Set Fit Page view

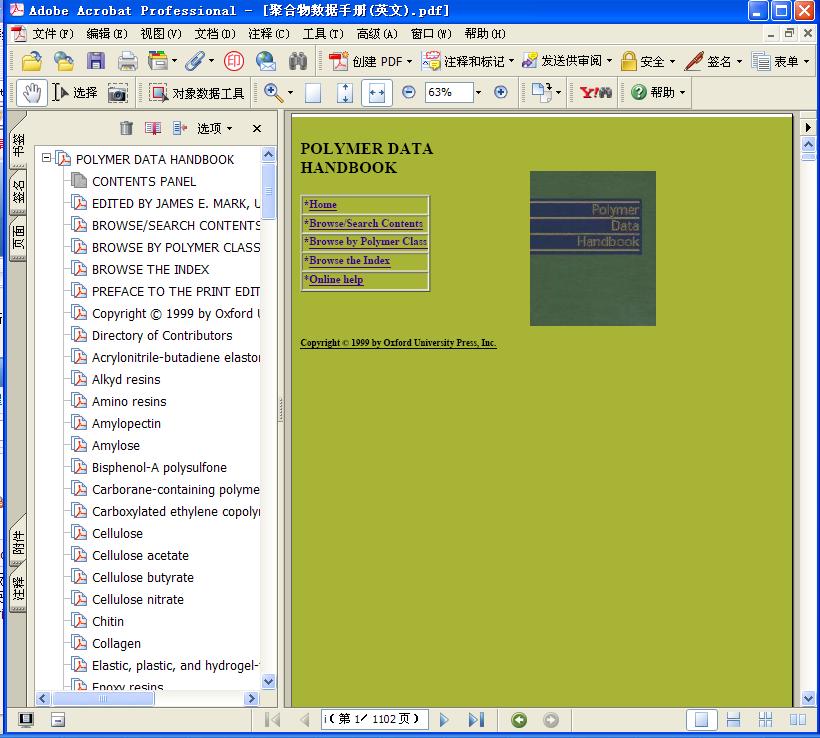(x=345, y=93)
